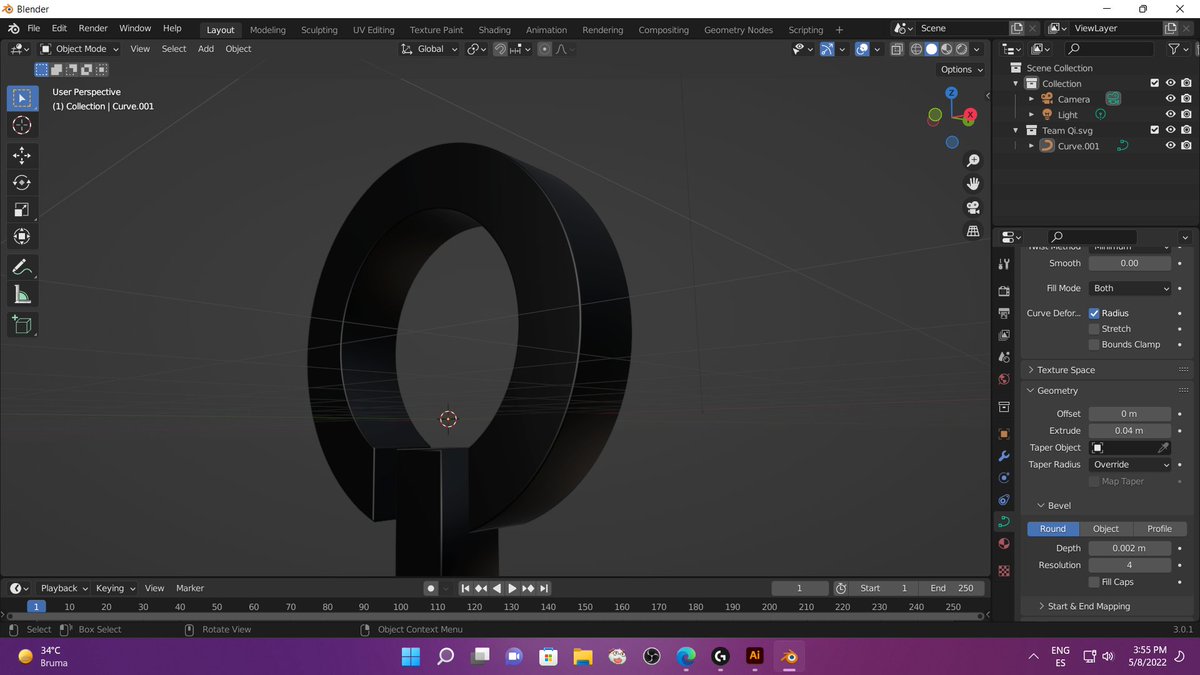Click the Smooth 0.00 value field
The width and height of the screenshot is (1200, 675).
click(1130, 263)
